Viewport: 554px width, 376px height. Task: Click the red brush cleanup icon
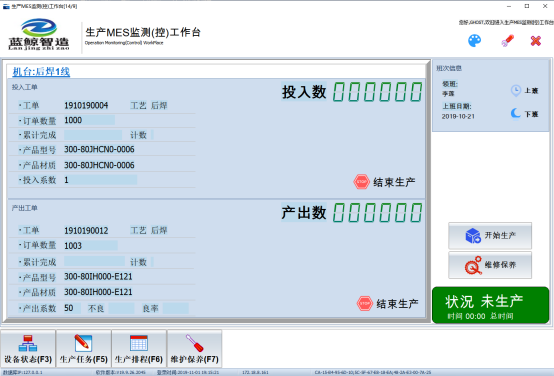[507, 41]
